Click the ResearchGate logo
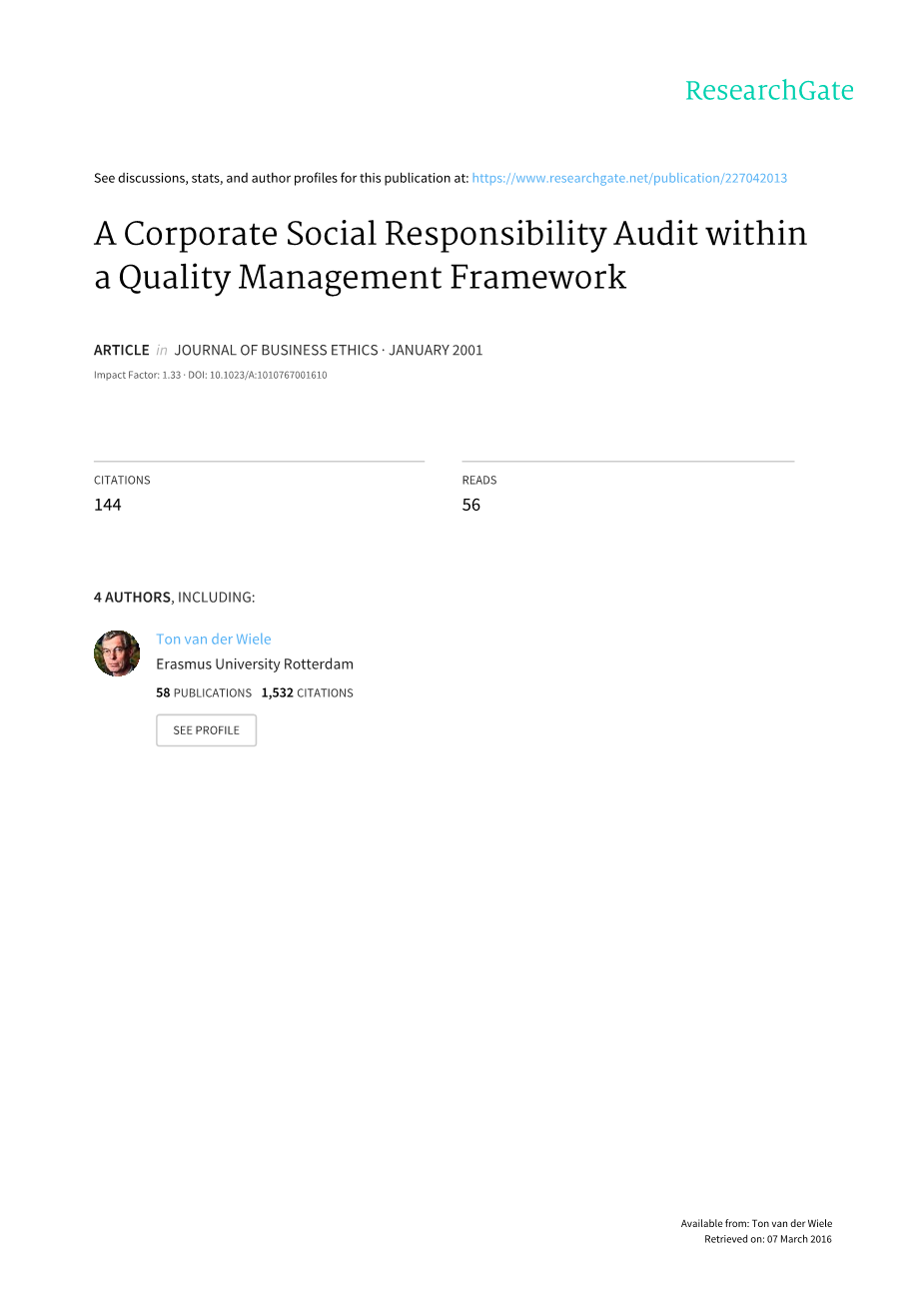 [x=769, y=91]
